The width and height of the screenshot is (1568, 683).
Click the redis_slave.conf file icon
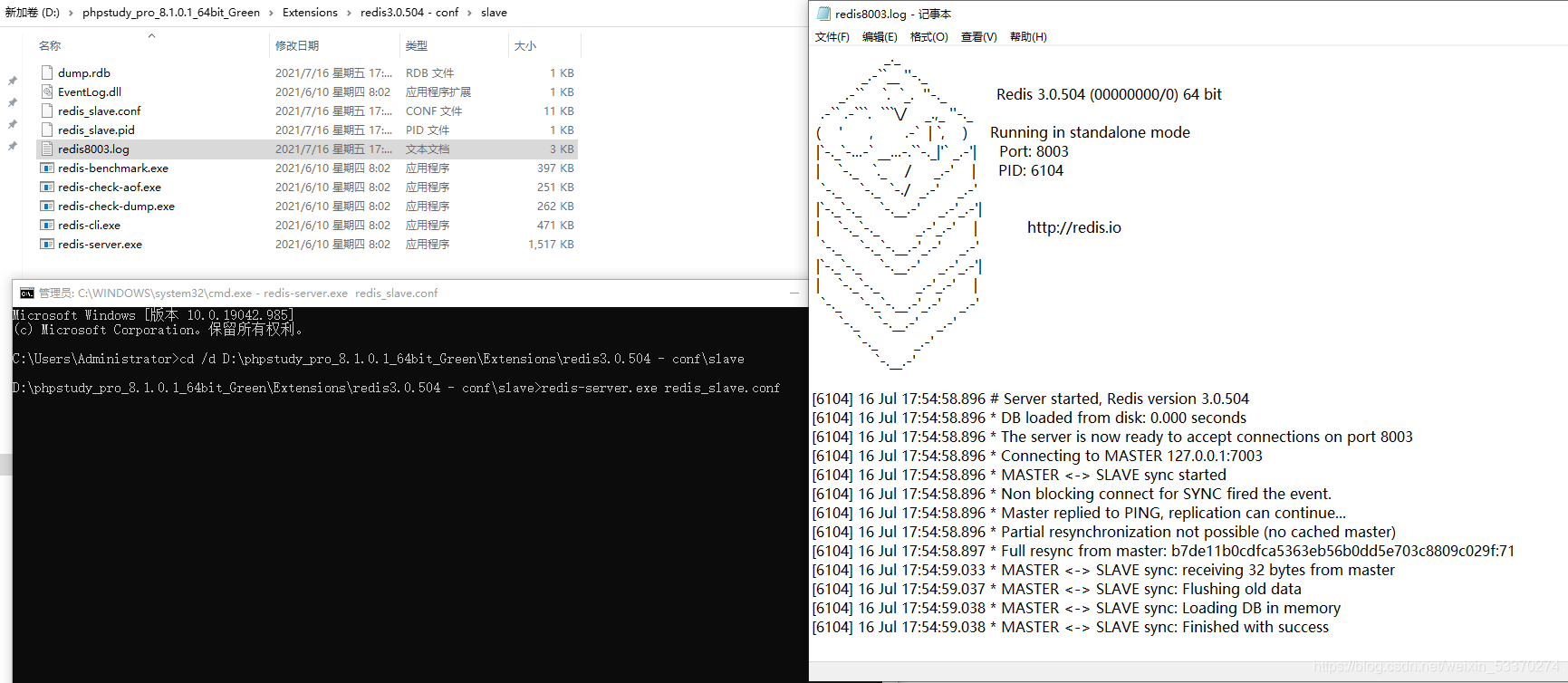coord(47,111)
